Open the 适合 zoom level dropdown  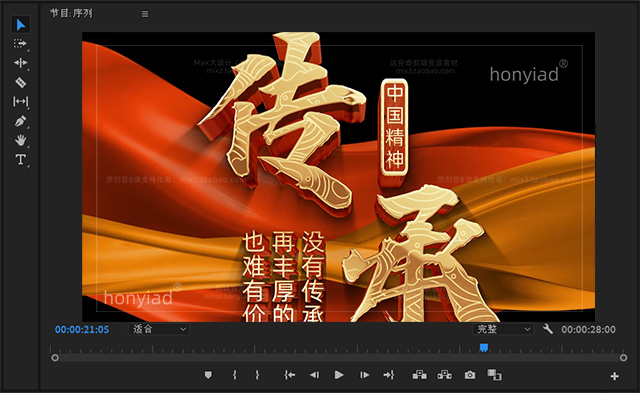pos(159,329)
